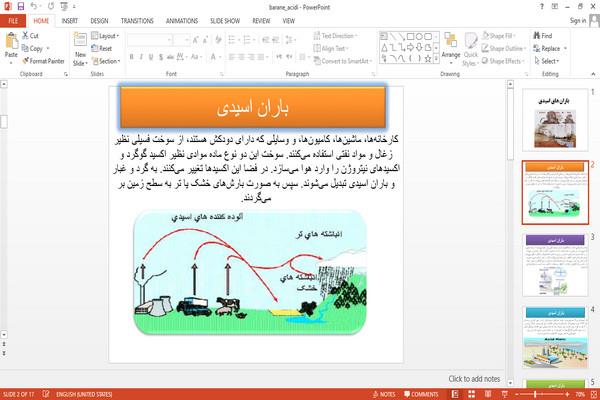Click the Undo arrow icon

click(x=34, y=7)
